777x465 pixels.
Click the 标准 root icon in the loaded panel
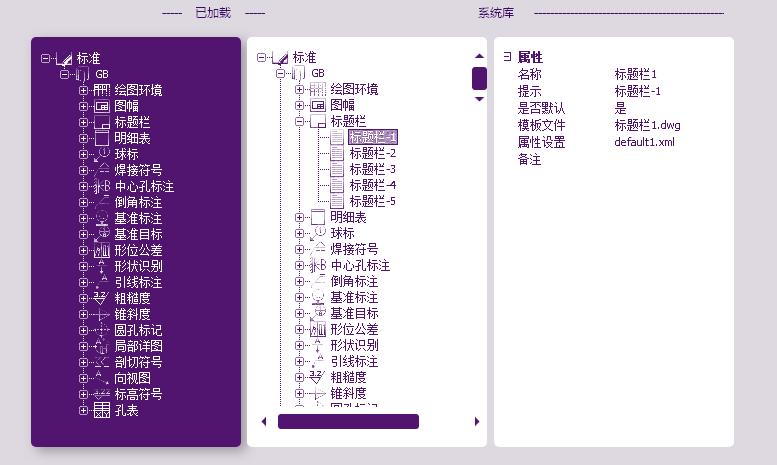pos(64,58)
